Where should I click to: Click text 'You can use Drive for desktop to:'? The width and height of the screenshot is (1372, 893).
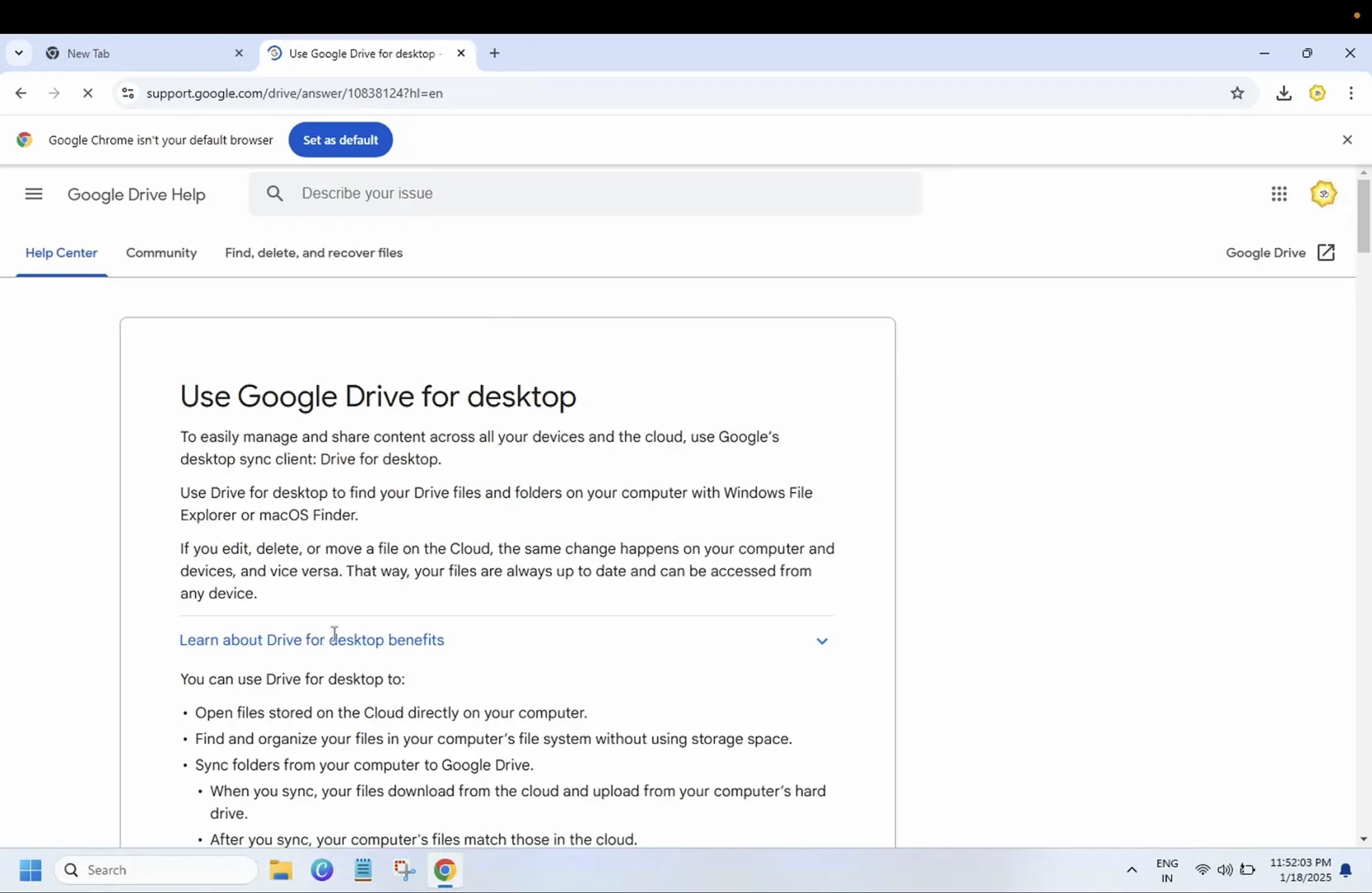coord(293,680)
